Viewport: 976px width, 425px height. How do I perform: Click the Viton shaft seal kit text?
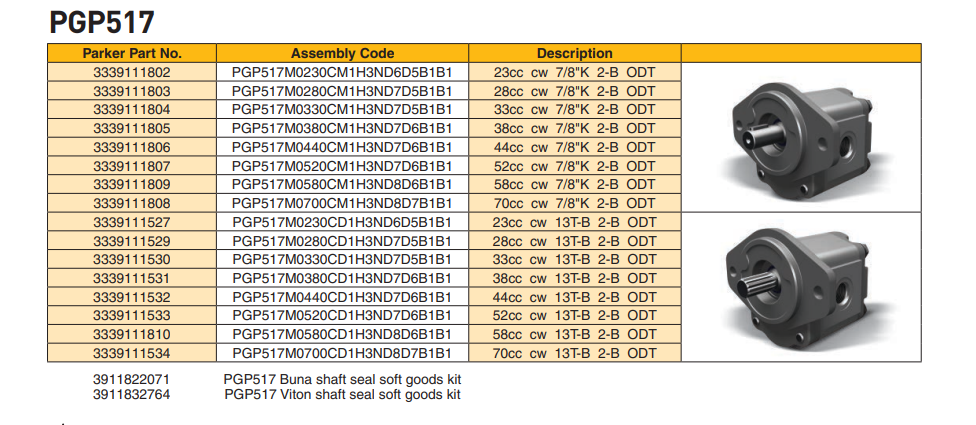[342, 395]
